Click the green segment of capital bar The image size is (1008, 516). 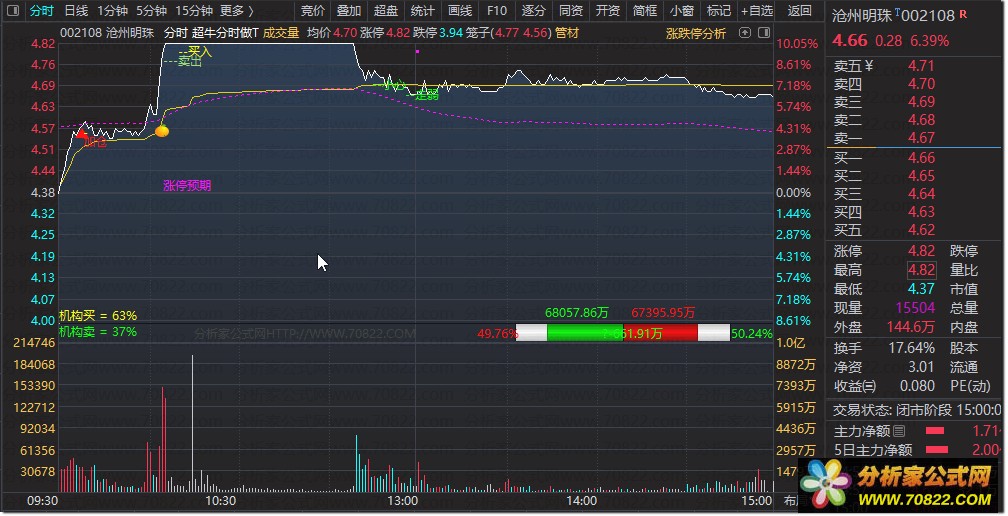click(585, 332)
